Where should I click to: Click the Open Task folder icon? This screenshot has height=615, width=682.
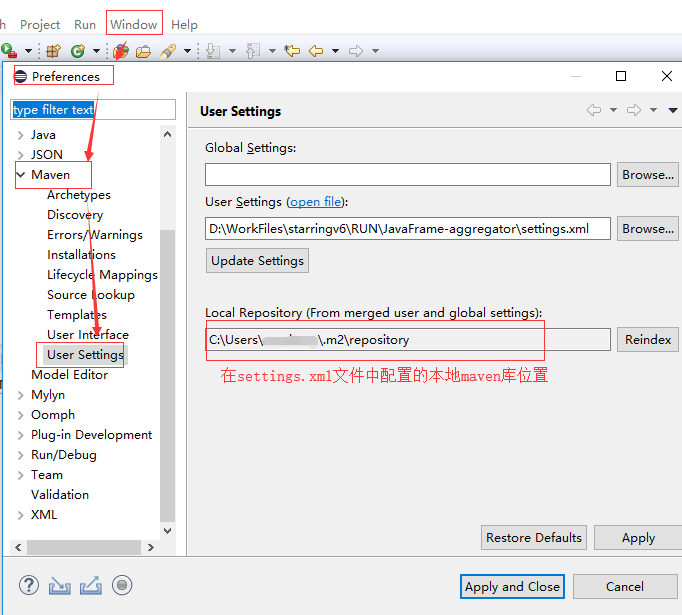143,51
